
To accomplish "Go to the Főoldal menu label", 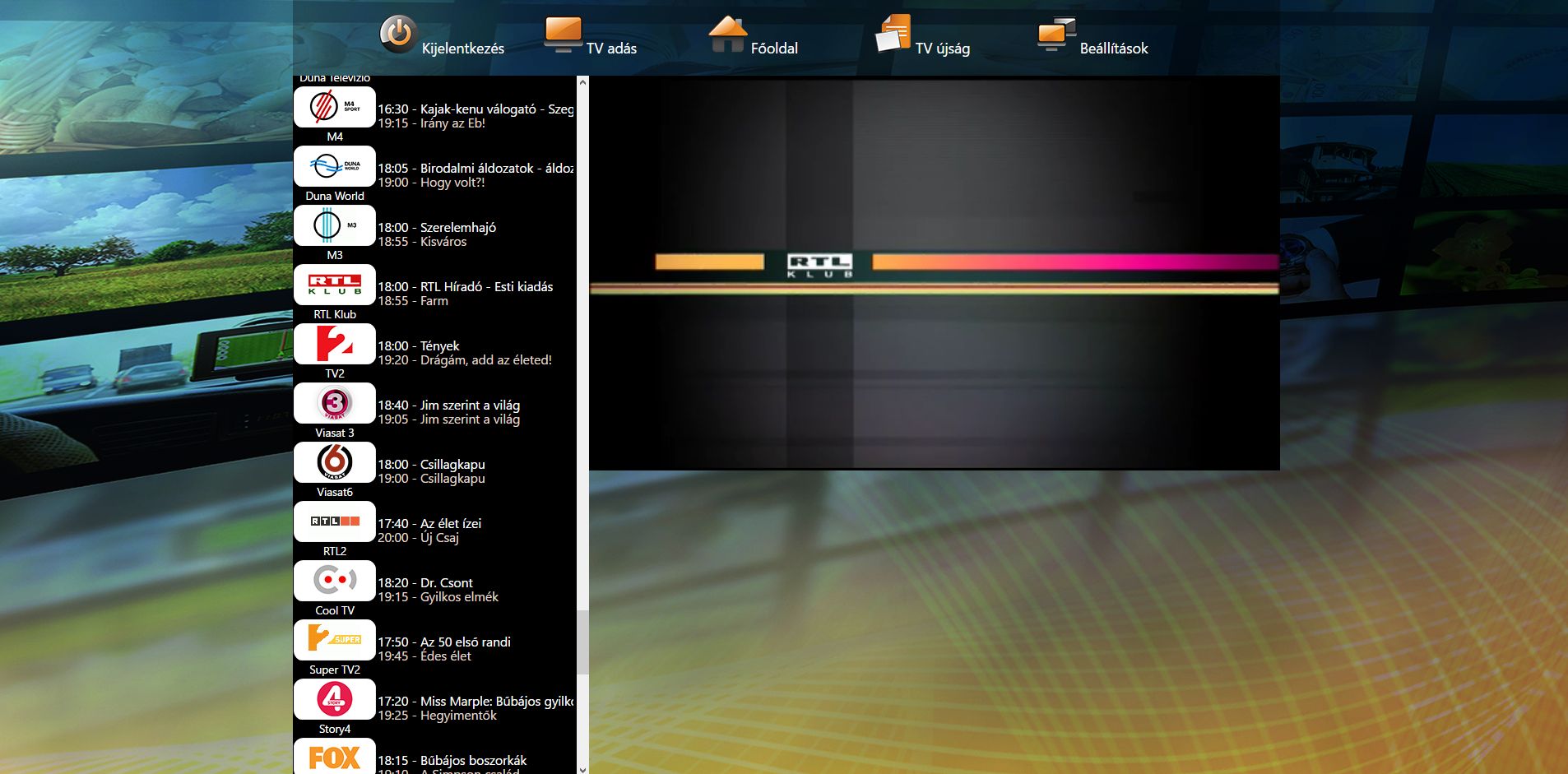I will coord(774,49).
